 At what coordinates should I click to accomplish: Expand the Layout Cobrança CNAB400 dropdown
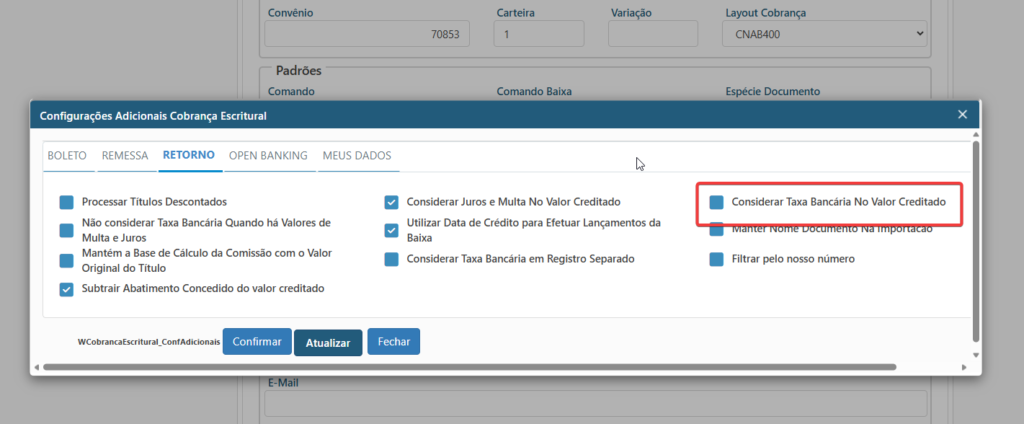pyautogui.click(x=824, y=34)
